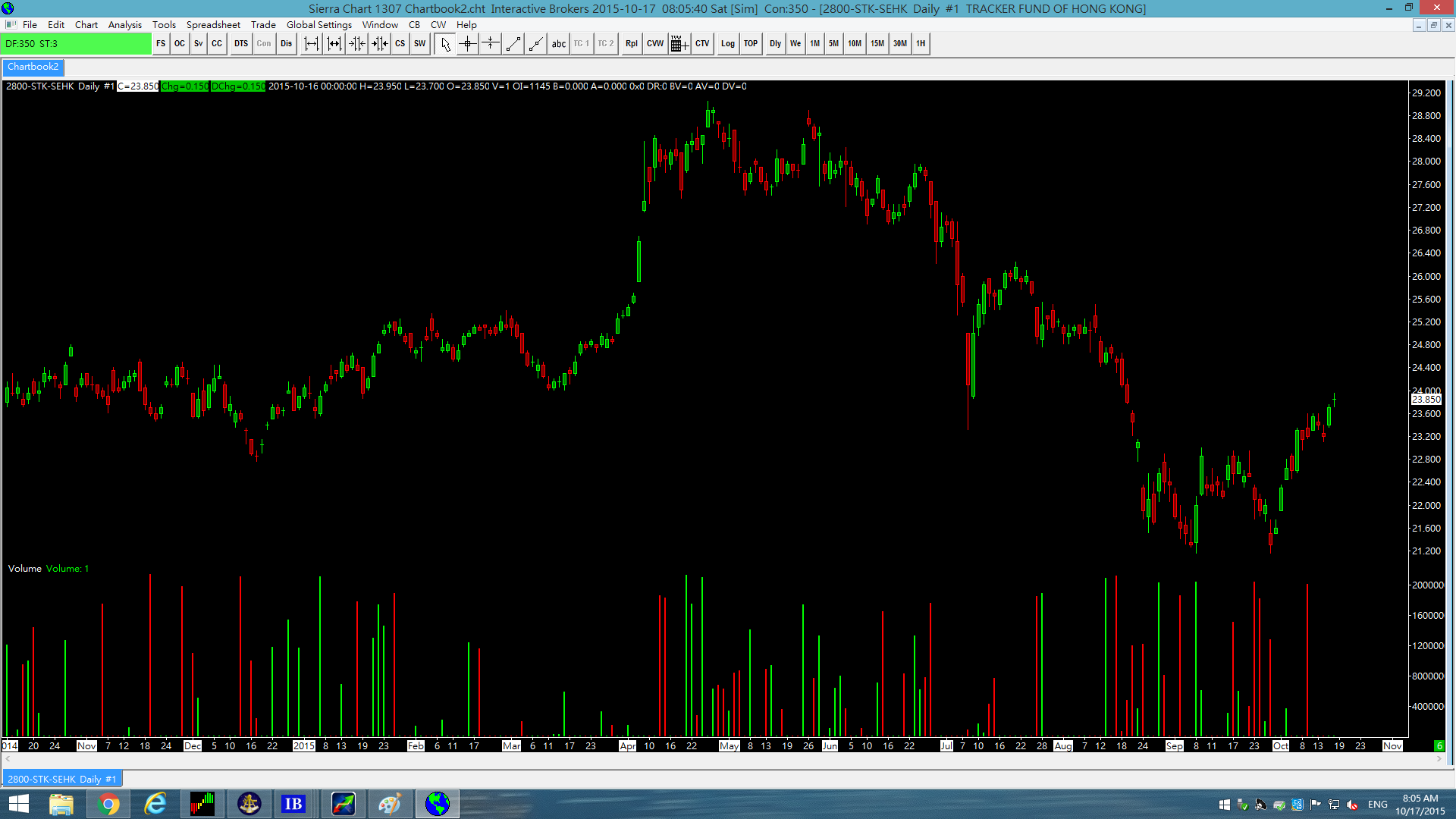1456x819 pixels.
Task: Select the ray drawing tool icon
Action: coord(536,44)
